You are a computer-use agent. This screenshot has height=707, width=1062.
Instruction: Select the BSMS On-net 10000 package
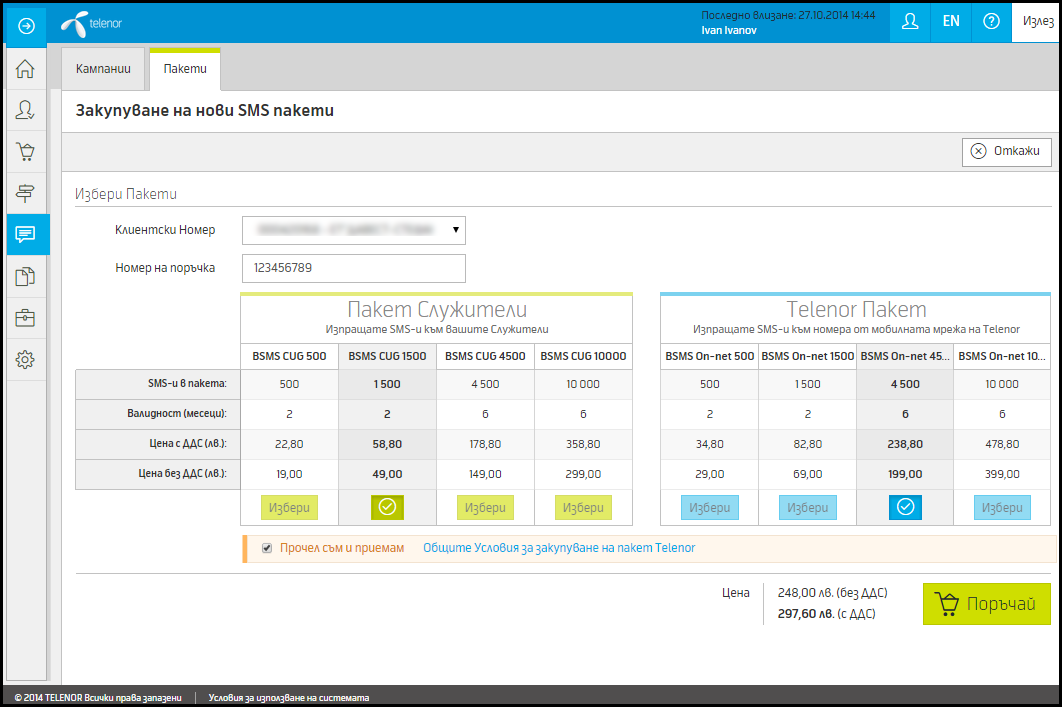(1002, 508)
